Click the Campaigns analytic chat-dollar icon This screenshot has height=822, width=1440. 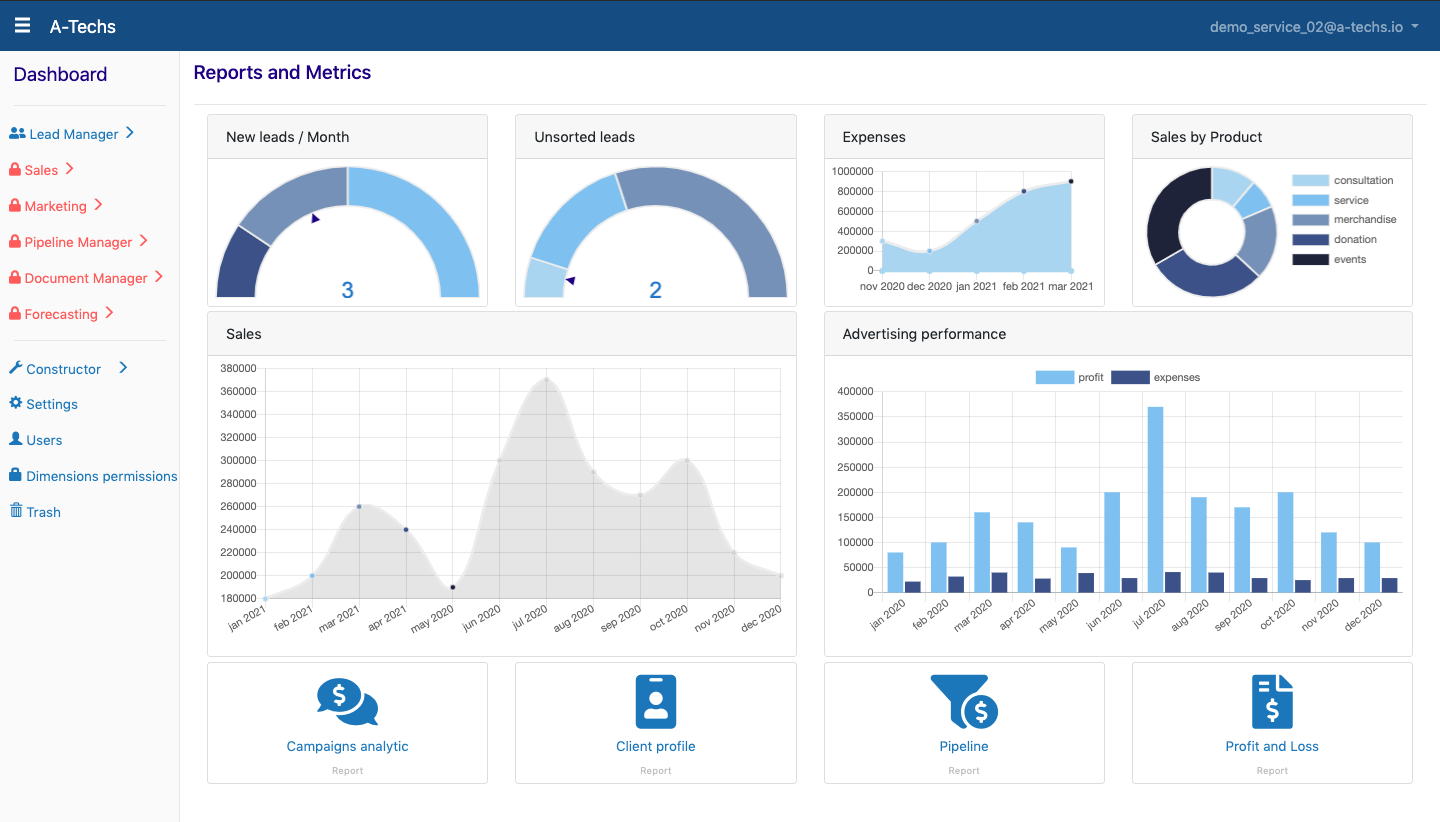pos(347,702)
